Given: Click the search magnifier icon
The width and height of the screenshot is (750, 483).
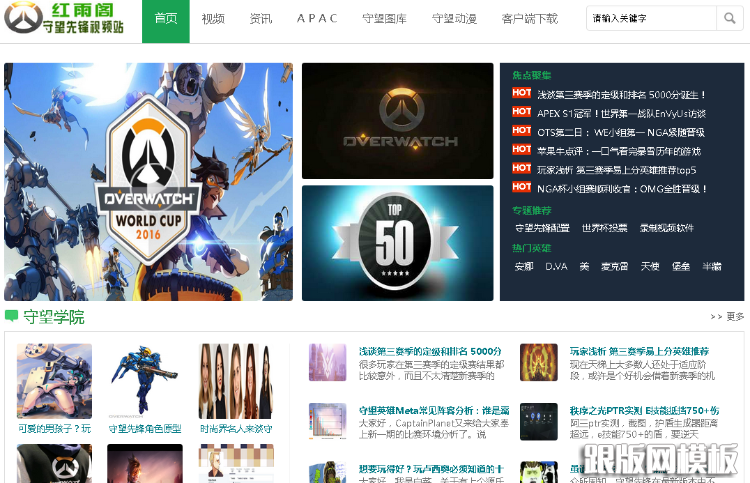Looking at the screenshot, I should pos(729,19).
